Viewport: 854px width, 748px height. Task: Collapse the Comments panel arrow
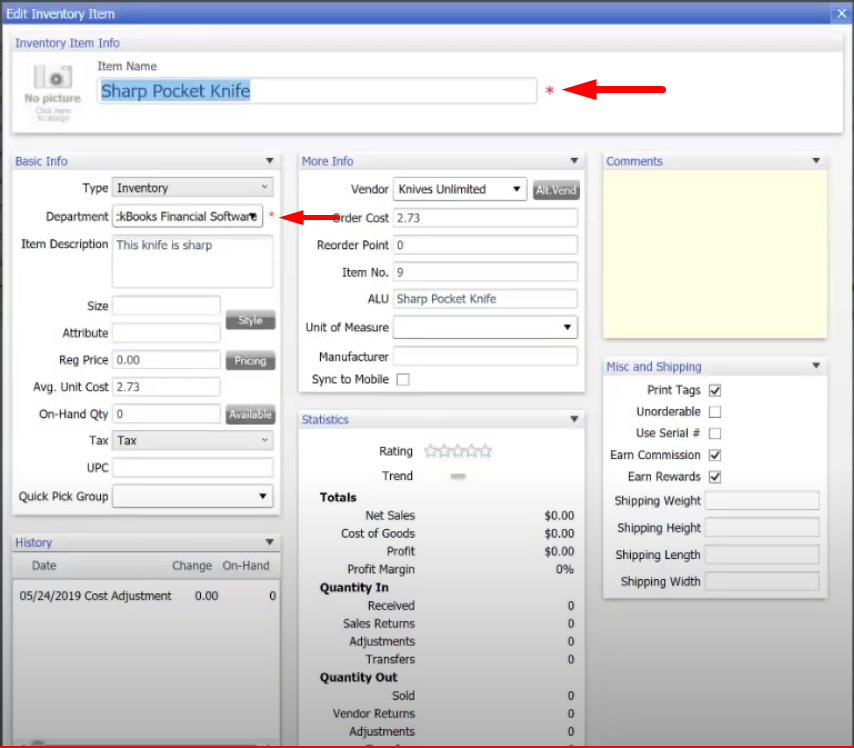816,161
